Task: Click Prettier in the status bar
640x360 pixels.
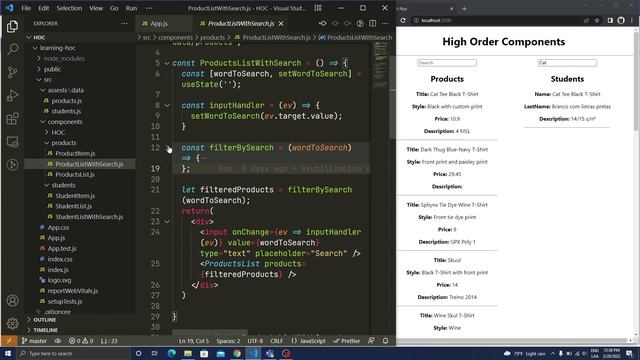Action: point(347,341)
